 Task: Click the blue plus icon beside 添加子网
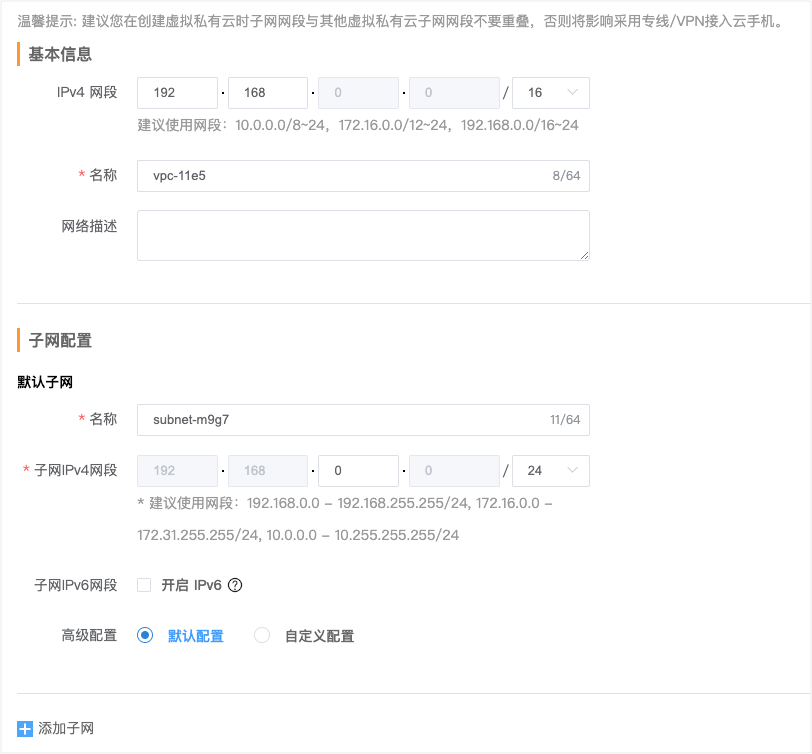pyautogui.click(x=25, y=728)
